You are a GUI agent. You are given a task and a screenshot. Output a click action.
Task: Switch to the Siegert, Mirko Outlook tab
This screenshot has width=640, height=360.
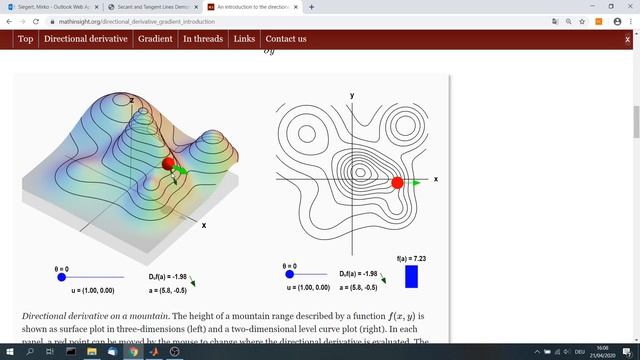click(53, 7)
